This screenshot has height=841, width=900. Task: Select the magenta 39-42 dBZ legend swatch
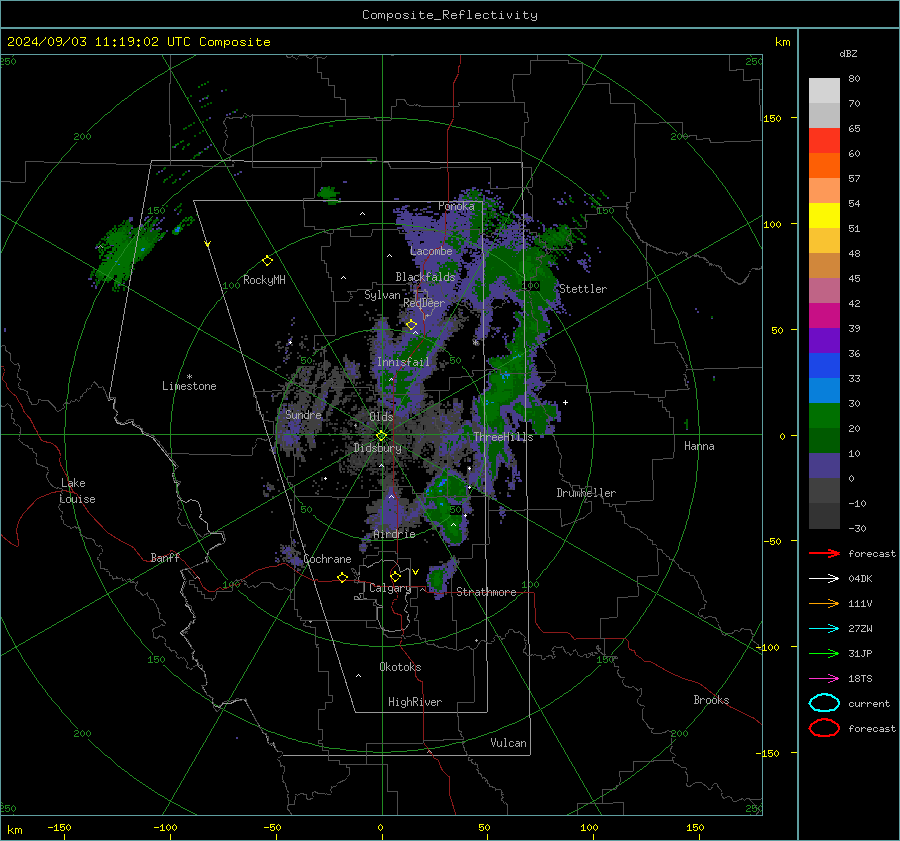click(824, 316)
